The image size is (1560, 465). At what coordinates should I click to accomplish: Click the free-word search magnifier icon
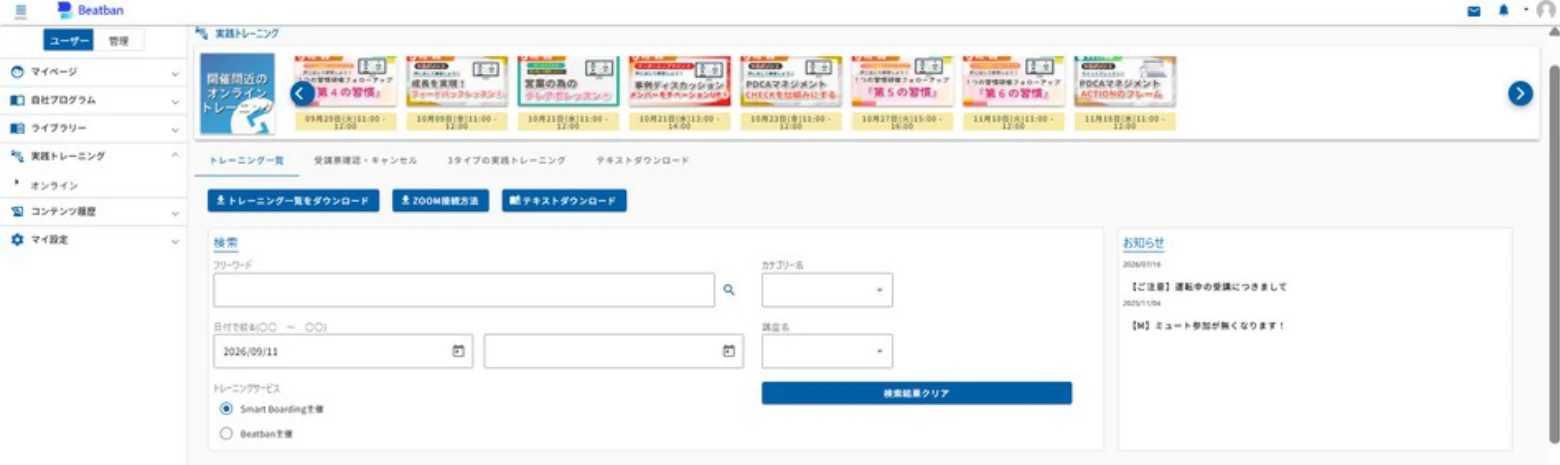[x=729, y=290]
